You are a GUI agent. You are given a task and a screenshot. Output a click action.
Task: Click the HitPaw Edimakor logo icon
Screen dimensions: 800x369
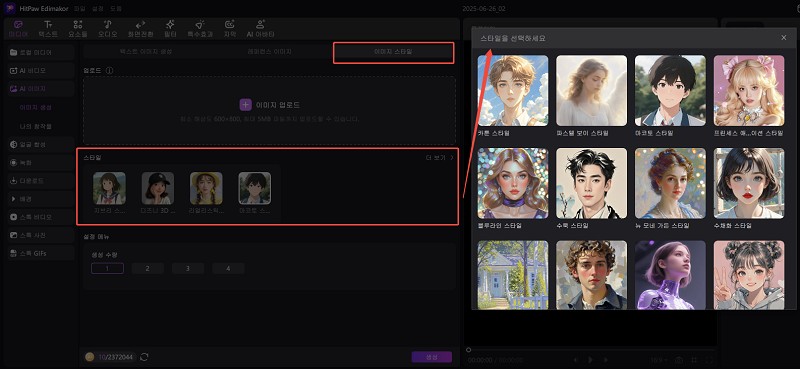9,9
